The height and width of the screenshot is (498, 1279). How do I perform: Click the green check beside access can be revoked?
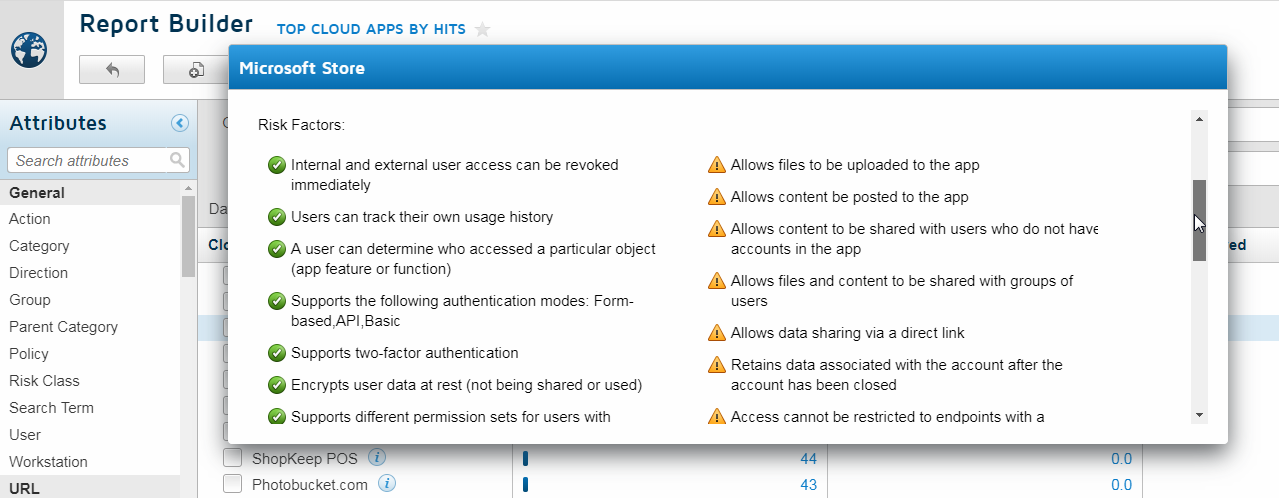277,165
